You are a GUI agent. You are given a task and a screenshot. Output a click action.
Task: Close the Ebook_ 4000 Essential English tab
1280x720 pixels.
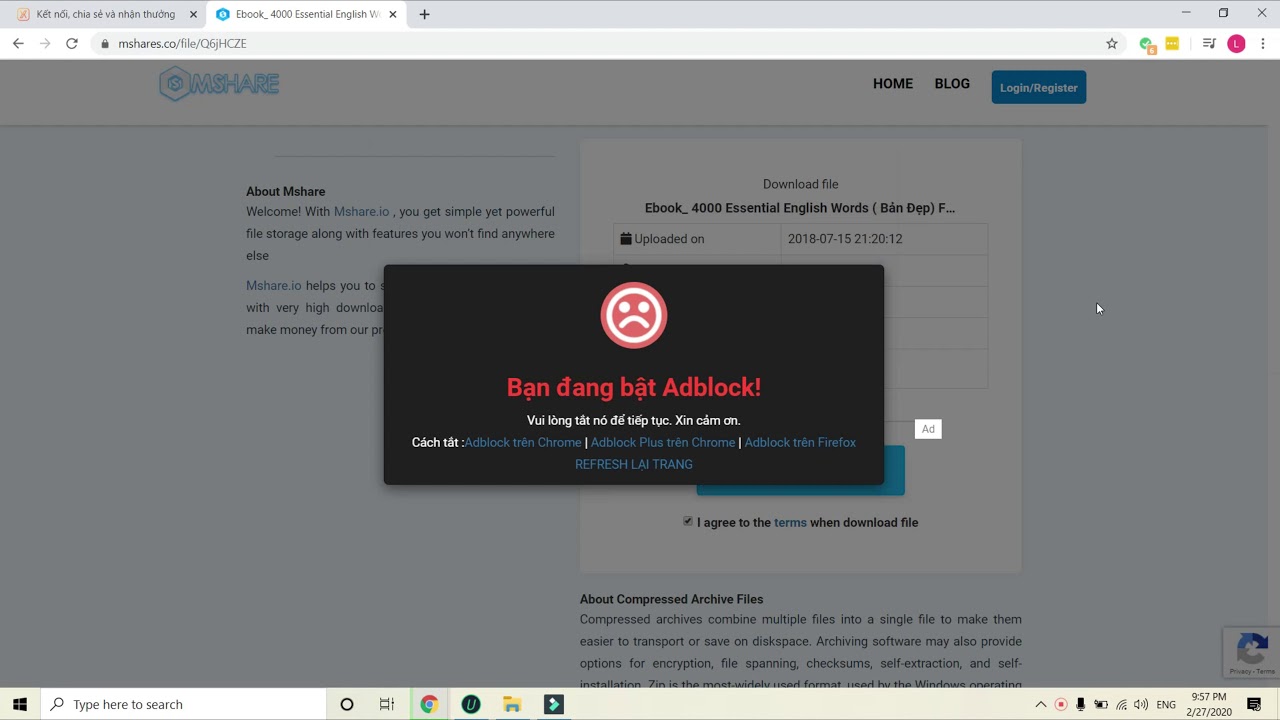coord(393,14)
